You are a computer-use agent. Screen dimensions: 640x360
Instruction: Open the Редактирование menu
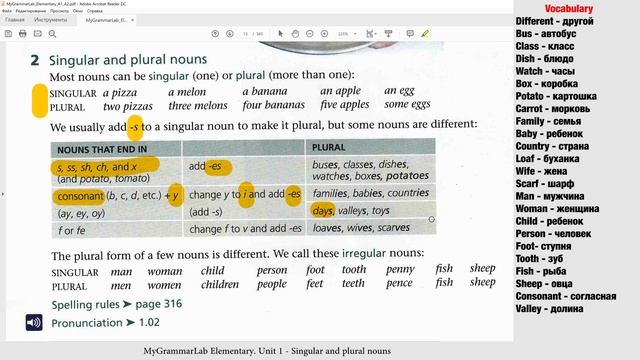(31, 11)
